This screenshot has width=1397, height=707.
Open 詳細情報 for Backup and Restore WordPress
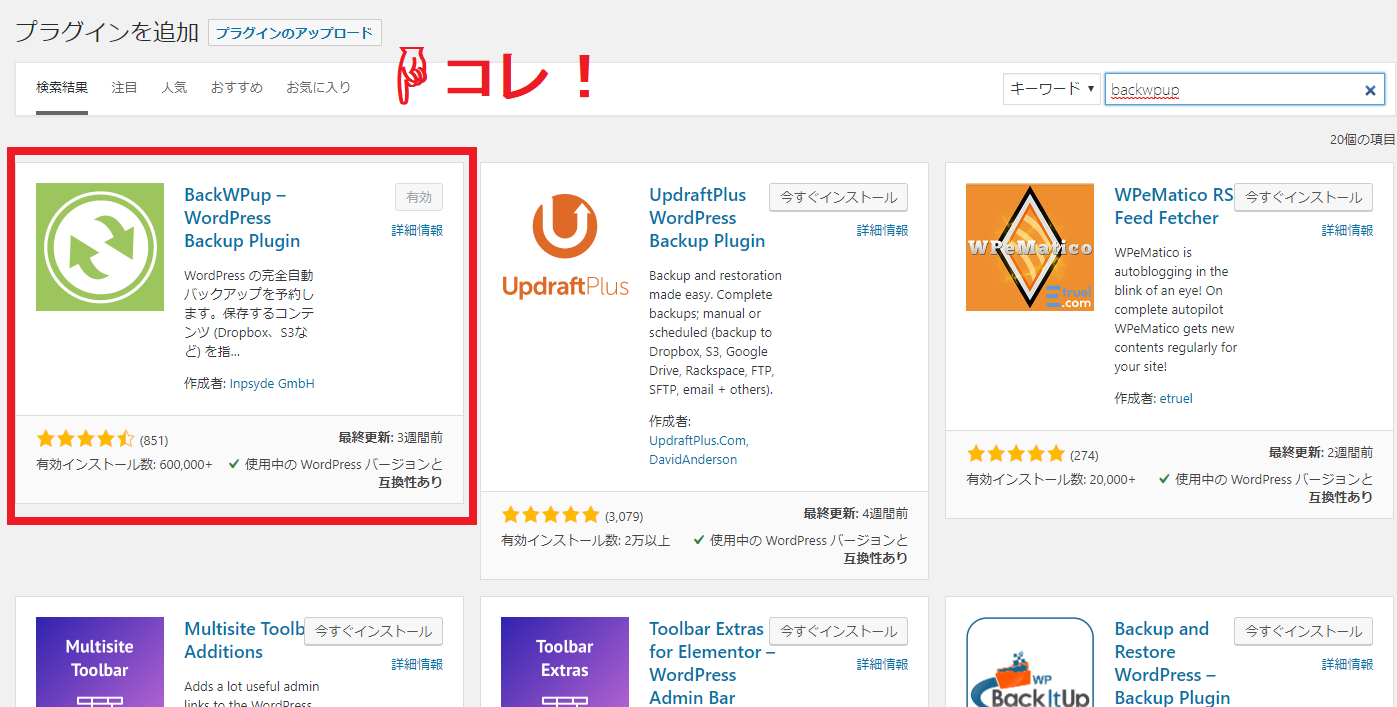click(1347, 664)
